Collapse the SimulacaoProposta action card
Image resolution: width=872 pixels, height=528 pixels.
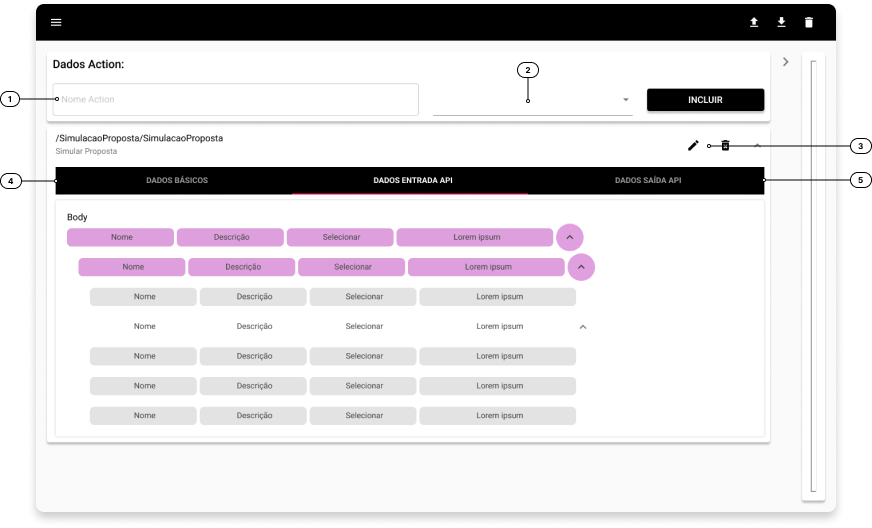coord(757,146)
